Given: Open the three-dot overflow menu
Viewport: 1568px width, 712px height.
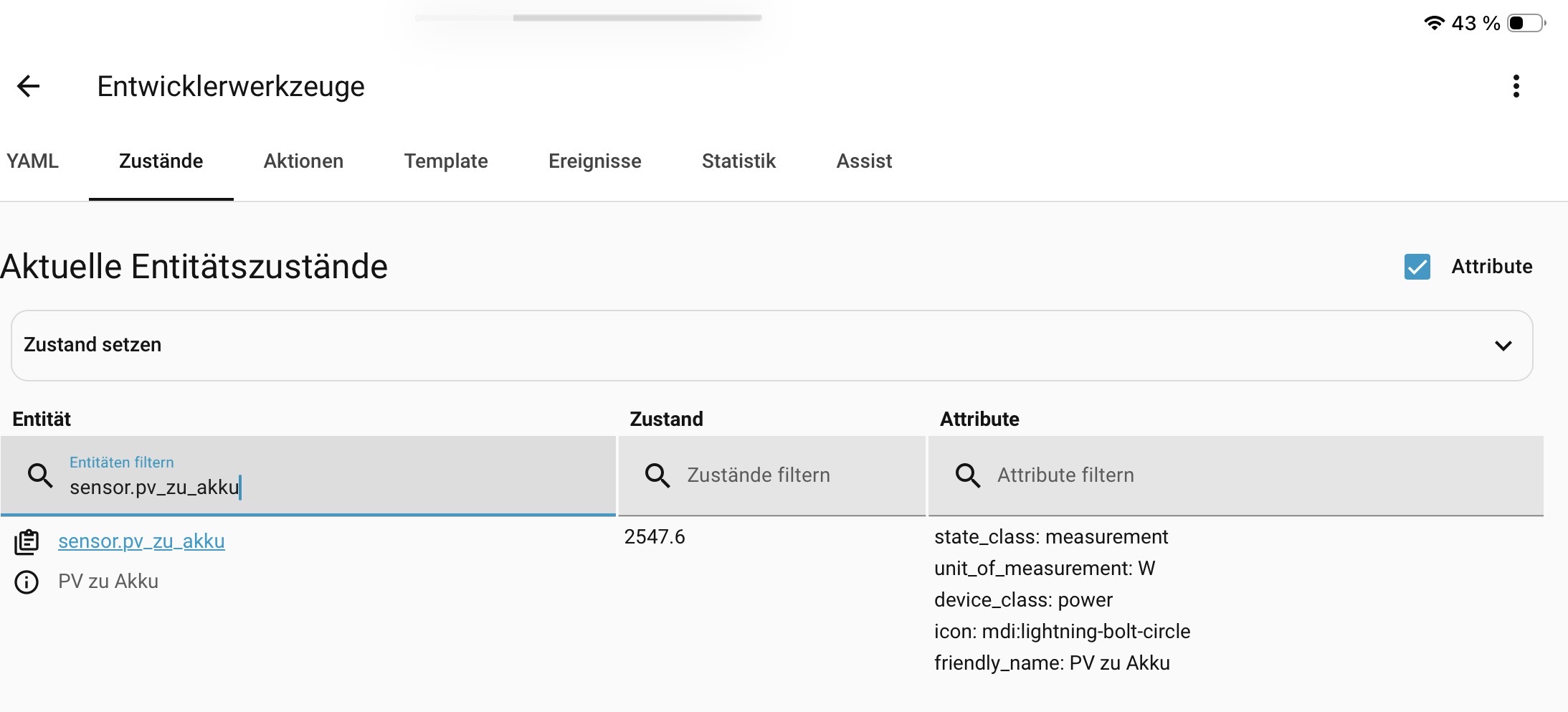Looking at the screenshot, I should click(x=1516, y=86).
